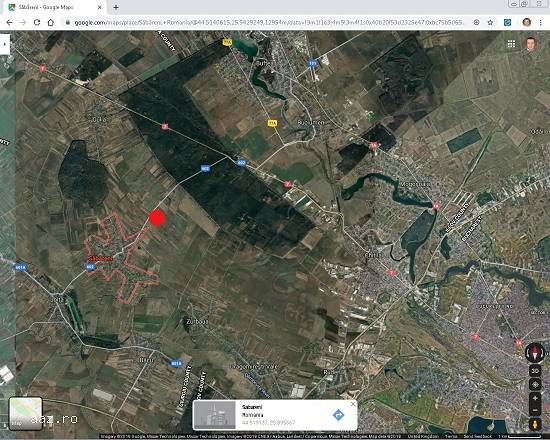Open the Sabareni place photo thumbnail
550x440 pixels.
pyautogui.click(x=214, y=415)
